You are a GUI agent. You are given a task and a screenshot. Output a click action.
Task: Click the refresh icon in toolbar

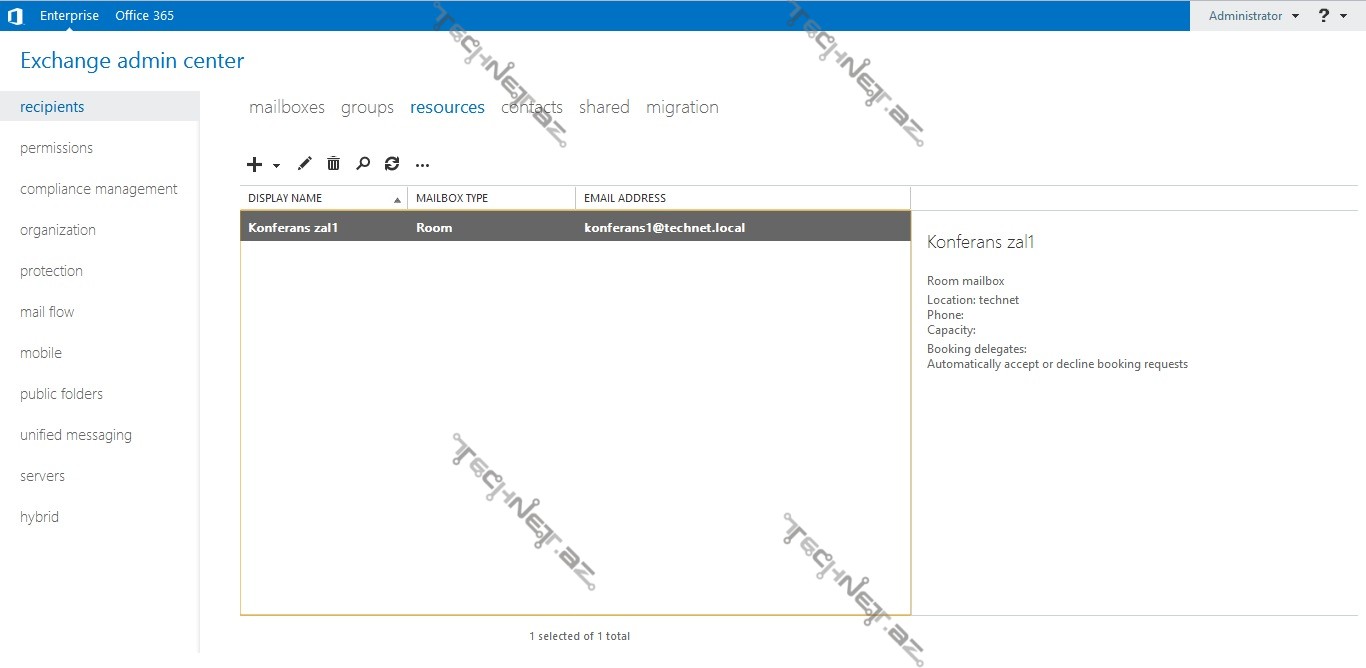[392, 164]
